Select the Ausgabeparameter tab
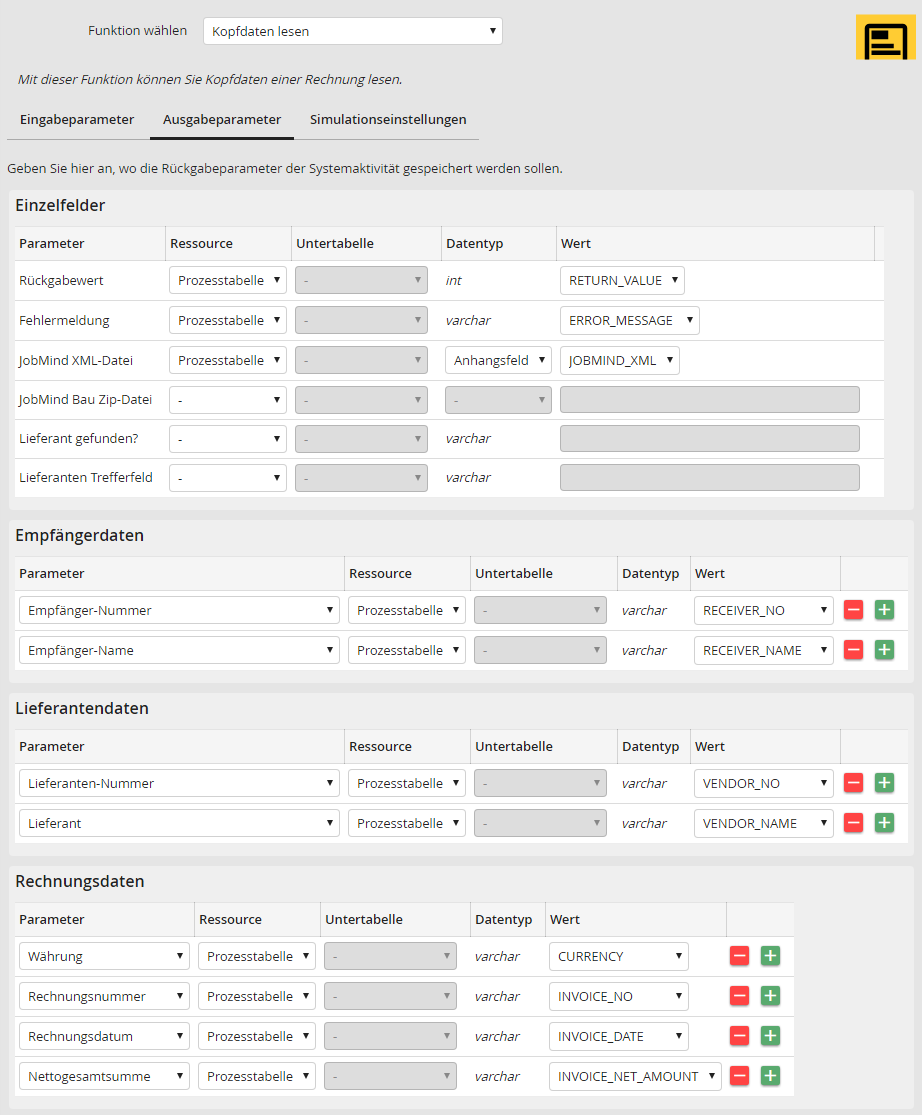This screenshot has height=1115, width=922. [x=222, y=119]
